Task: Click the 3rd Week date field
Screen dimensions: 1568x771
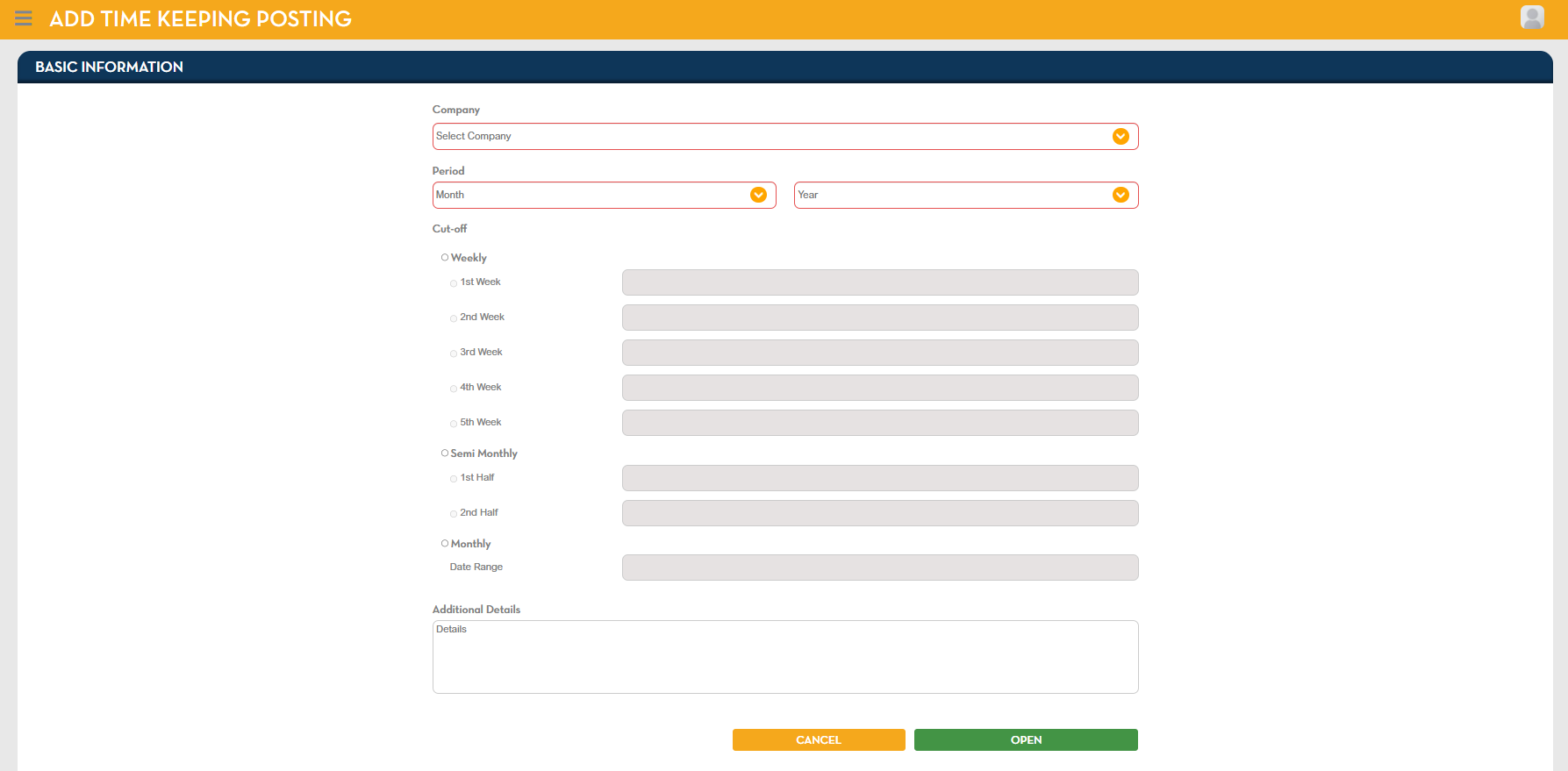Action: pos(880,353)
